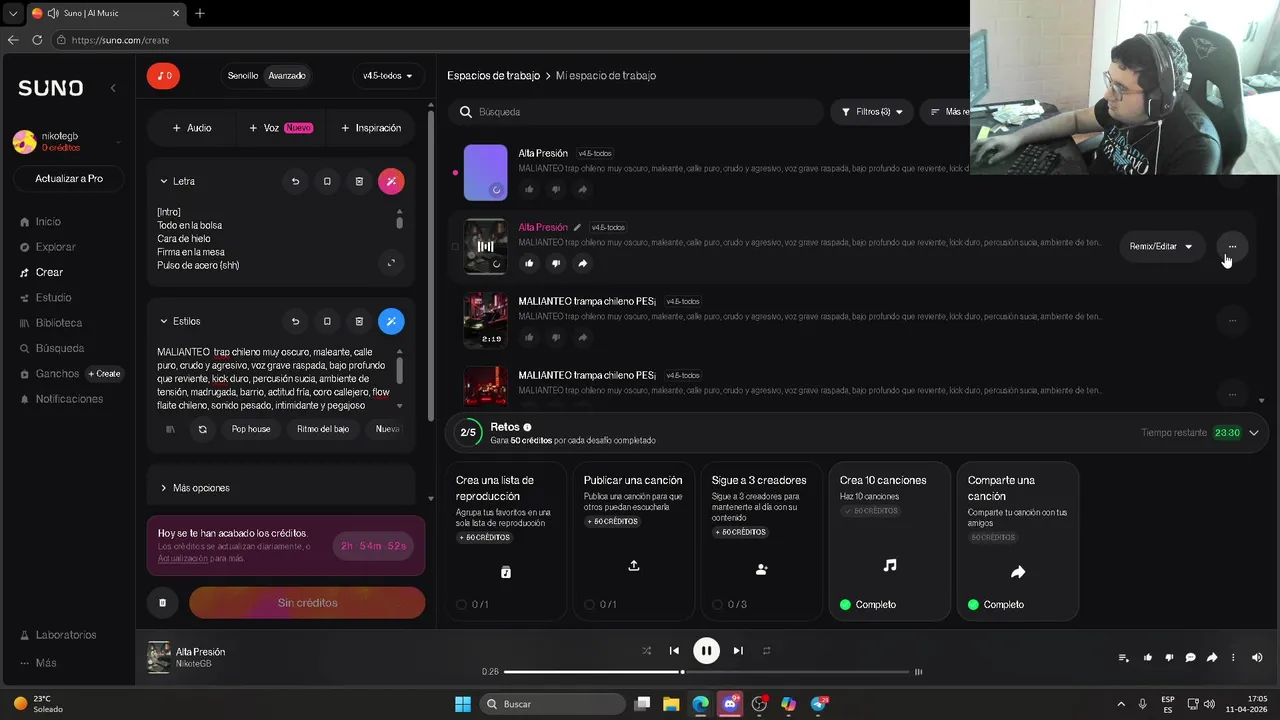The height and width of the screenshot is (720, 1280).
Task: Like the playing Alta Presión row
Action: pyautogui.click(x=529, y=263)
